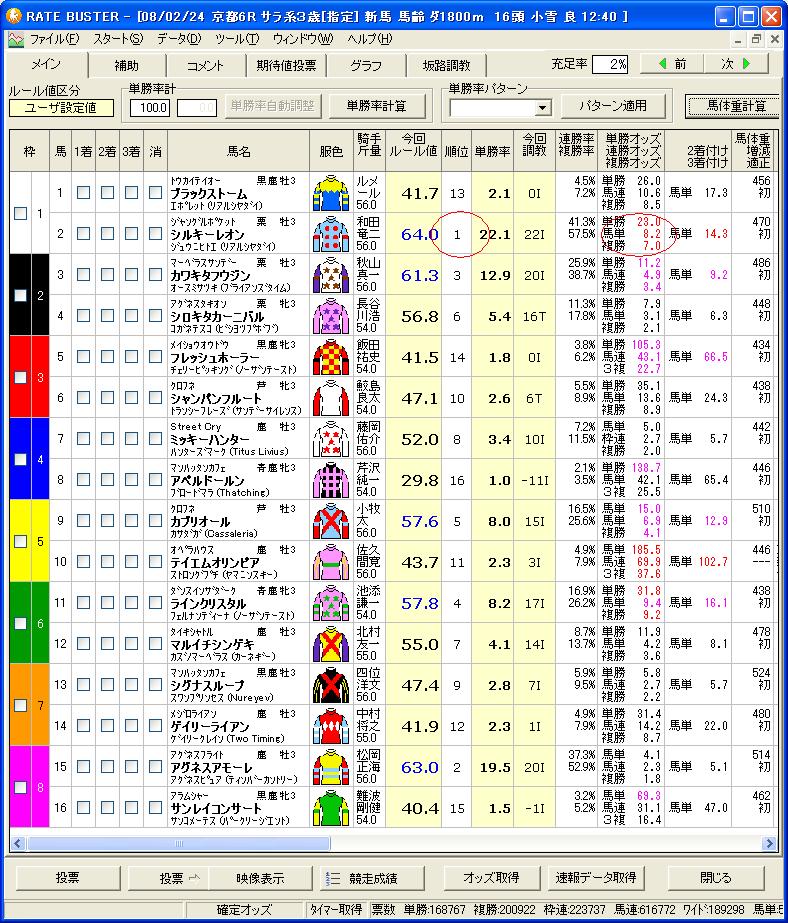Image resolution: width=788 pixels, height=923 pixels.
Task: Click the jockey silks icon for ゲイリーライアン
Action: pyautogui.click(x=331, y=726)
